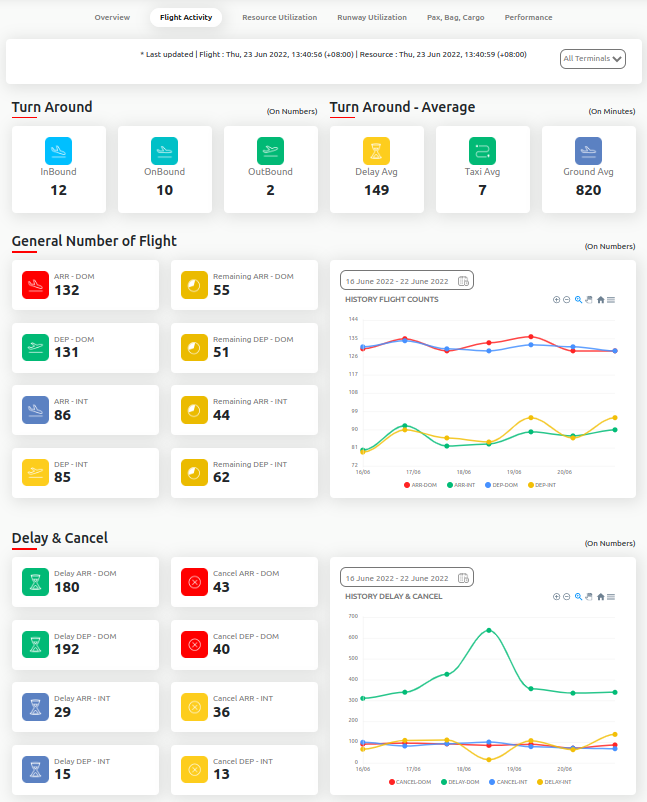The width and height of the screenshot is (647, 802).
Task: Open the Delay & Cancel chart hamburger menu
Action: pyautogui.click(x=611, y=597)
